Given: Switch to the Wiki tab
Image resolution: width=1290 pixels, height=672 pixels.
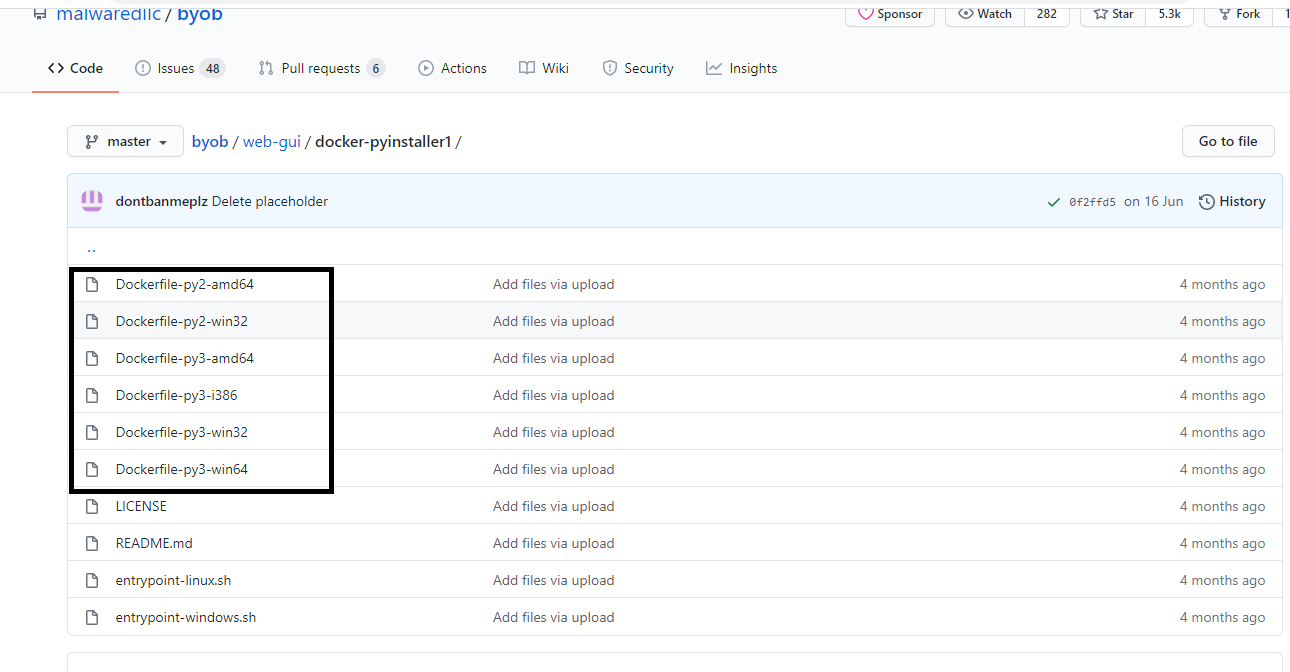Looking at the screenshot, I should [x=544, y=68].
